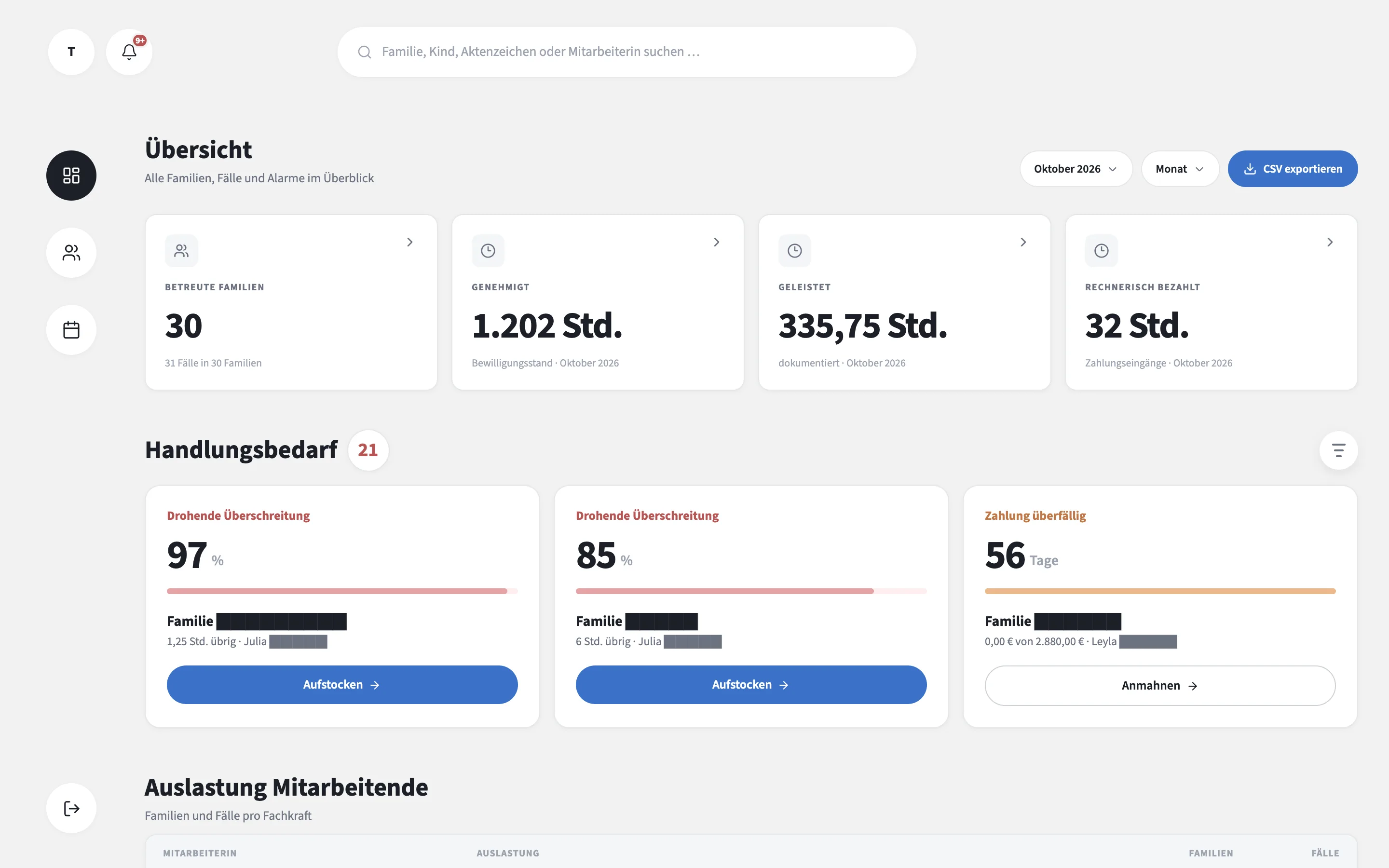The width and height of the screenshot is (1389, 868).
Task: Click the '1,25 Std. übrig' detail text
Action: (202, 641)
